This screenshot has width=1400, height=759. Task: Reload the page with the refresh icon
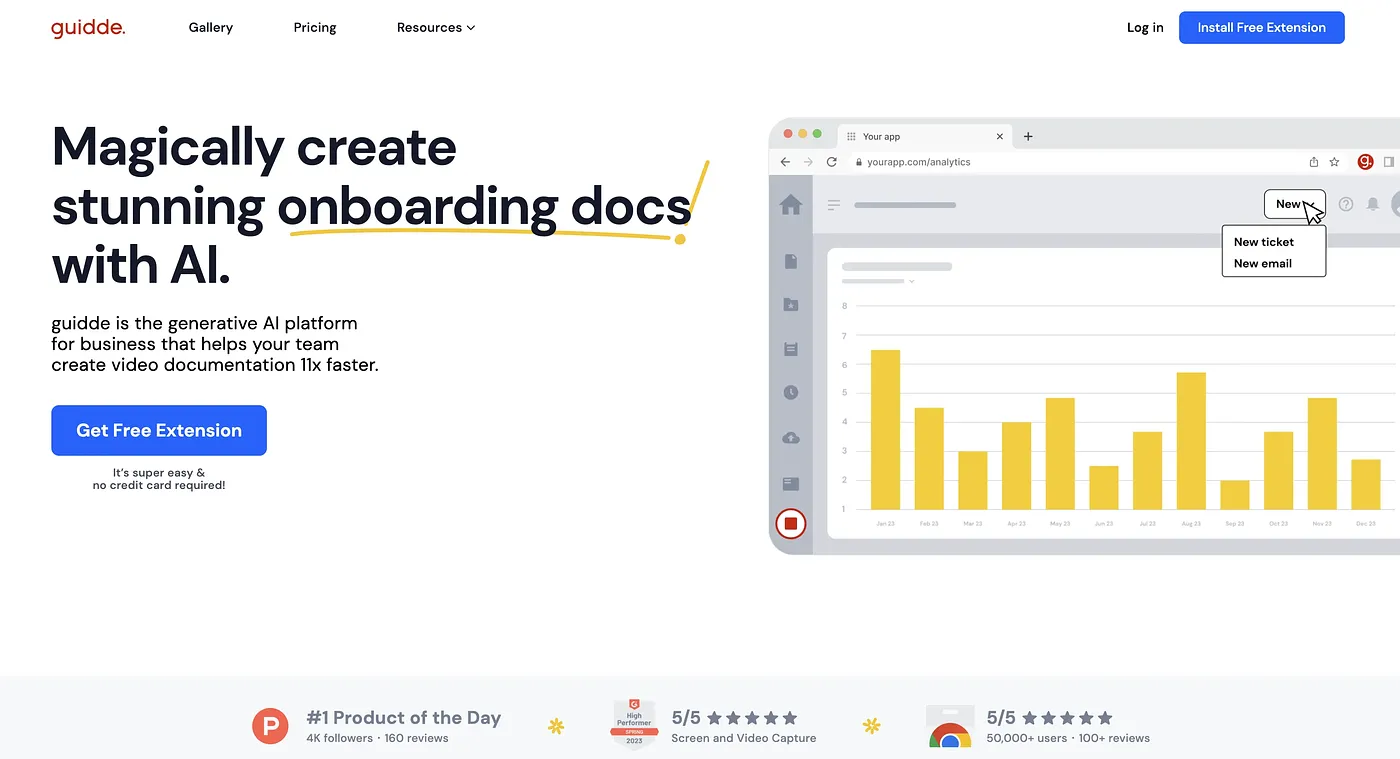coord(831,162)
